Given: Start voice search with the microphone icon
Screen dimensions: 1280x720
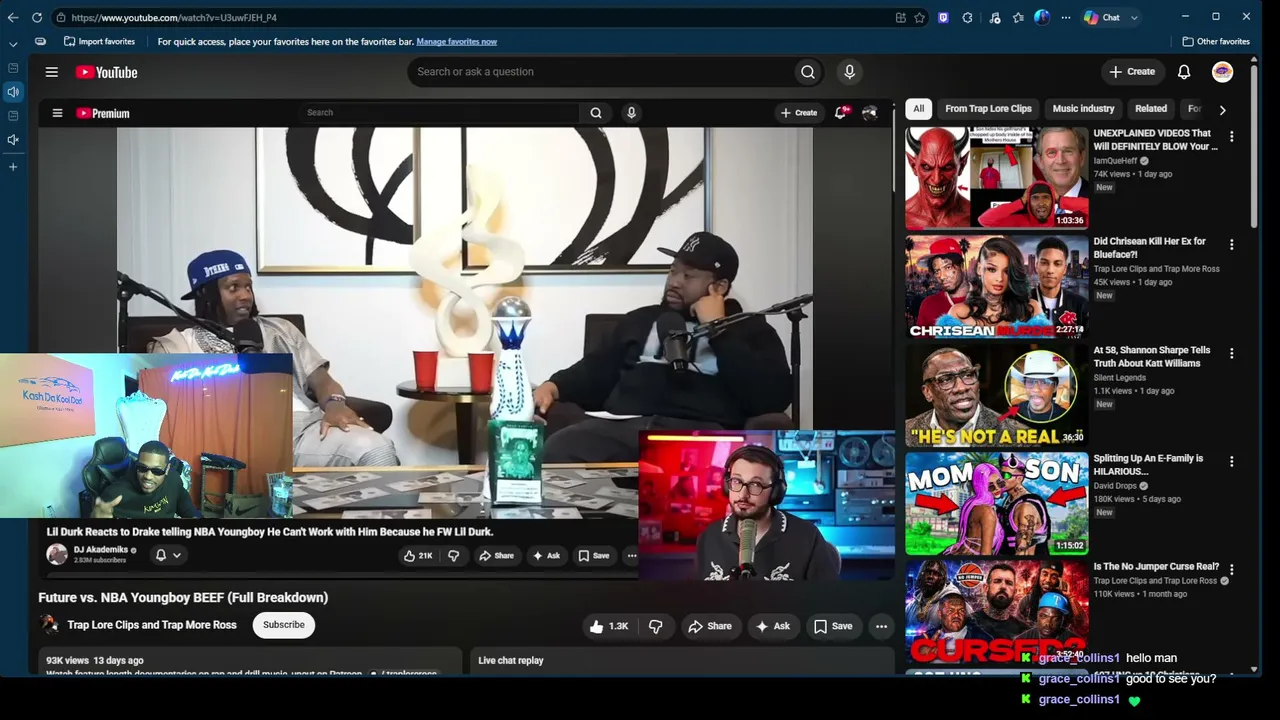Looking at the screenshot, I should coord(849,72).
